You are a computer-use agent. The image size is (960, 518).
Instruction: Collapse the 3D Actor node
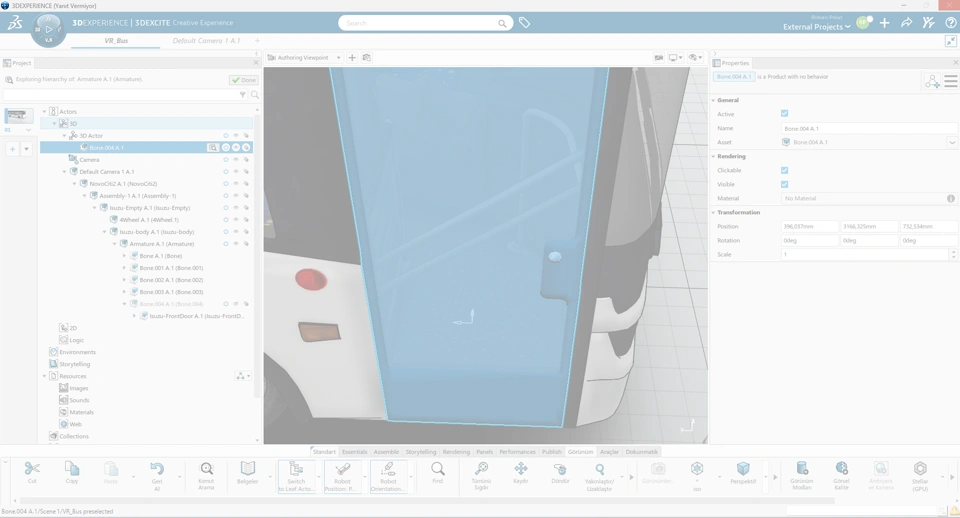coord(64,136)
